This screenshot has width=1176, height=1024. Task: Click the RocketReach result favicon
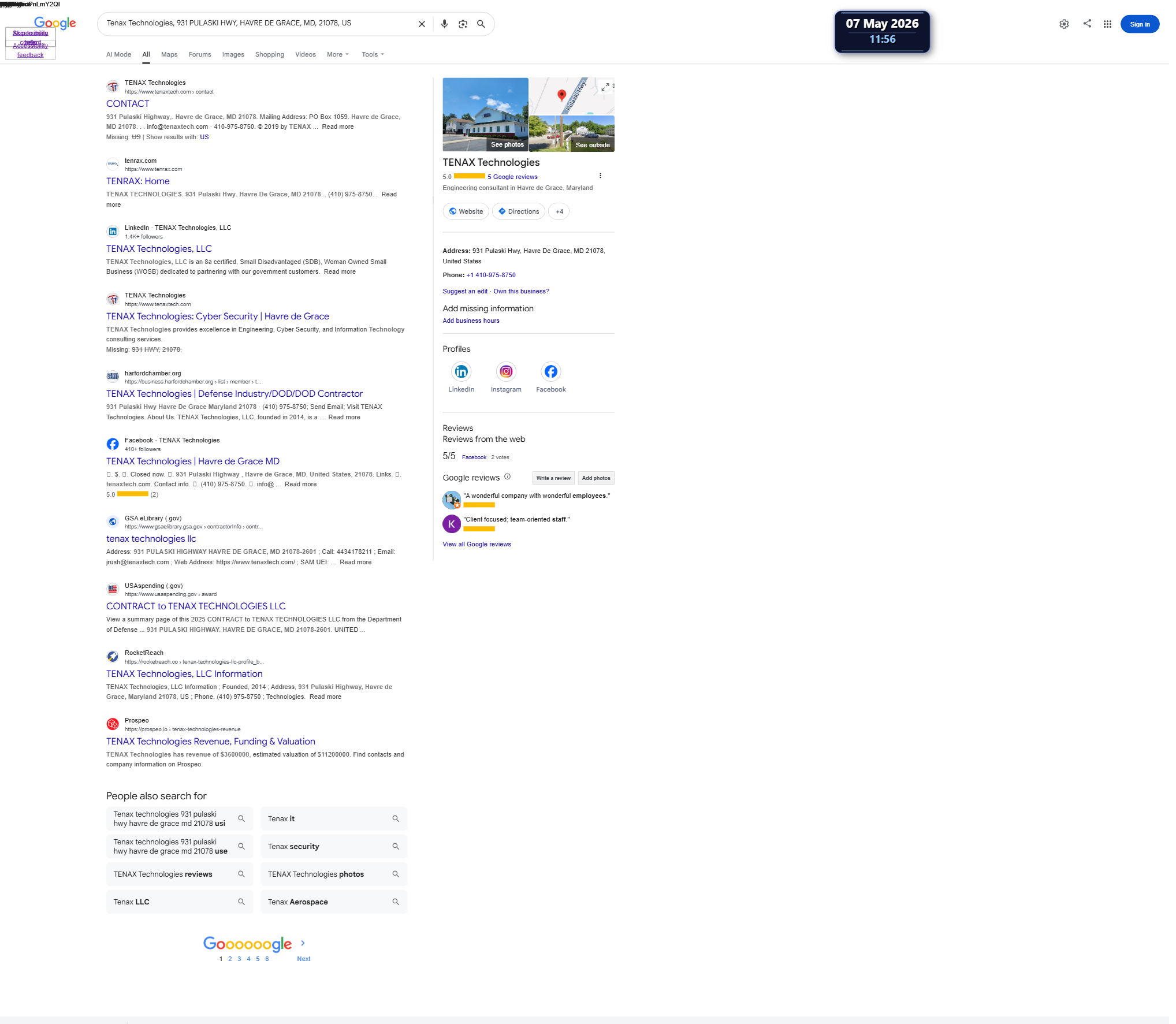point(113,657)
